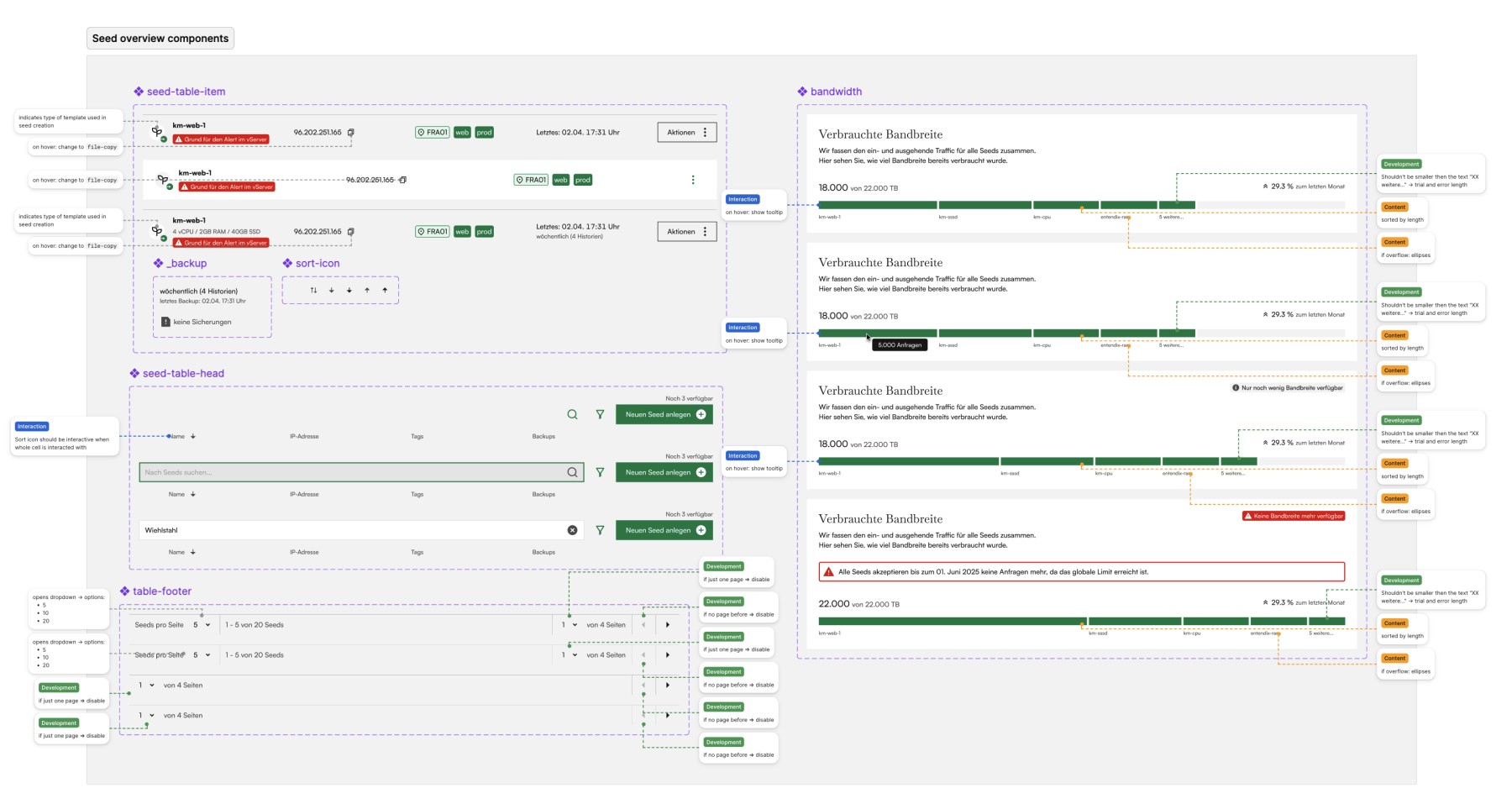1512x809 pixels.
Task: Click info icon in Nur noch wenig Bandbreite badge
Action: coord(1236,388)
